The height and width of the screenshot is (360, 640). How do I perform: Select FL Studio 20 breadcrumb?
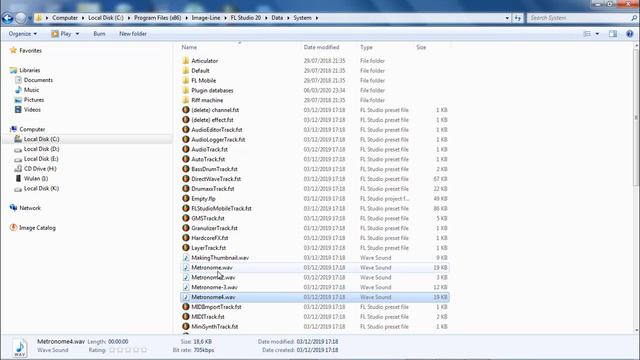click(246, 18)
